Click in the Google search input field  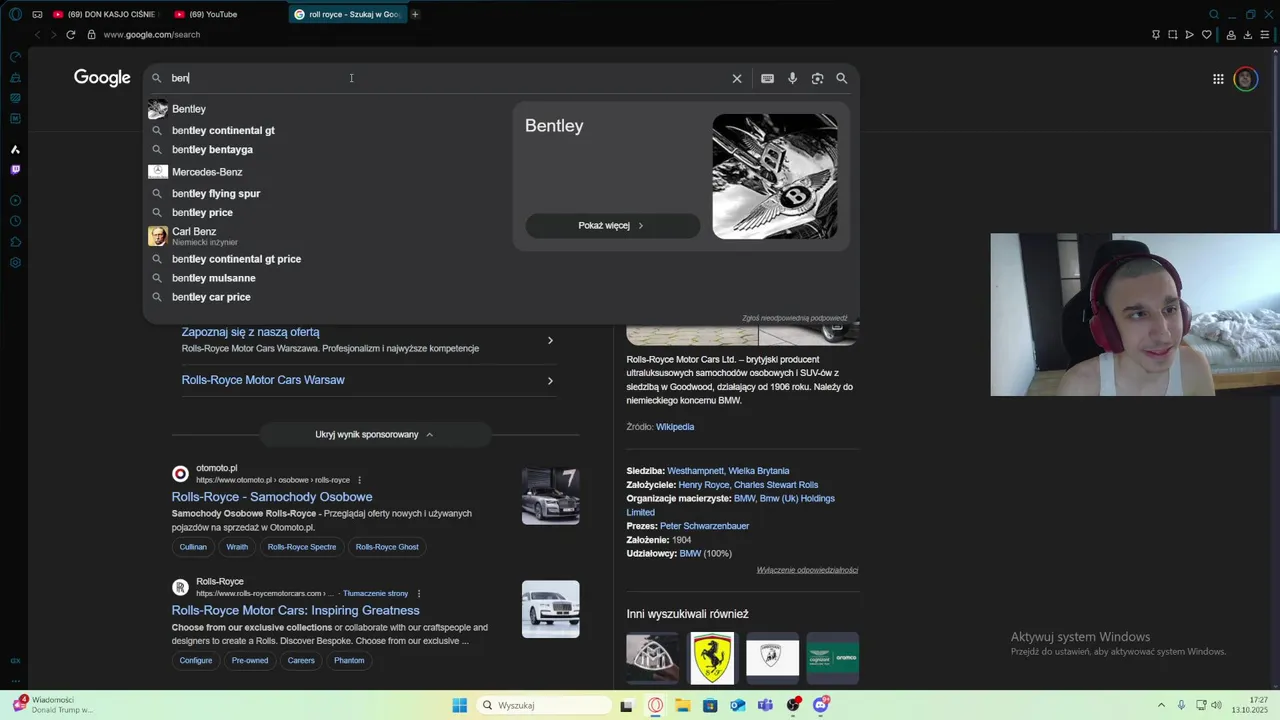448,78
